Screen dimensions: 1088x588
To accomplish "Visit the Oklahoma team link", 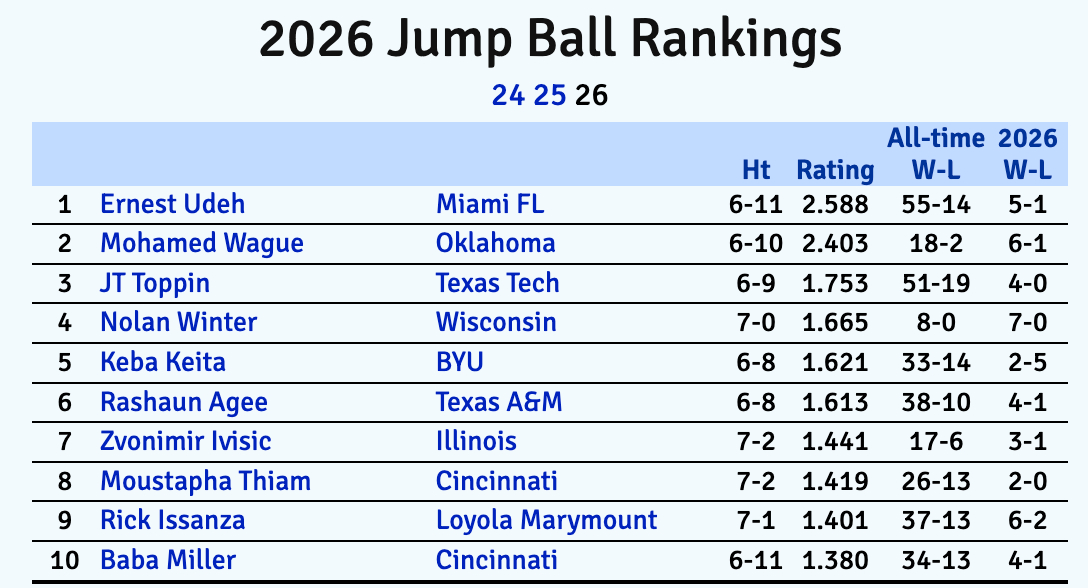I will [x=496, y=244].
